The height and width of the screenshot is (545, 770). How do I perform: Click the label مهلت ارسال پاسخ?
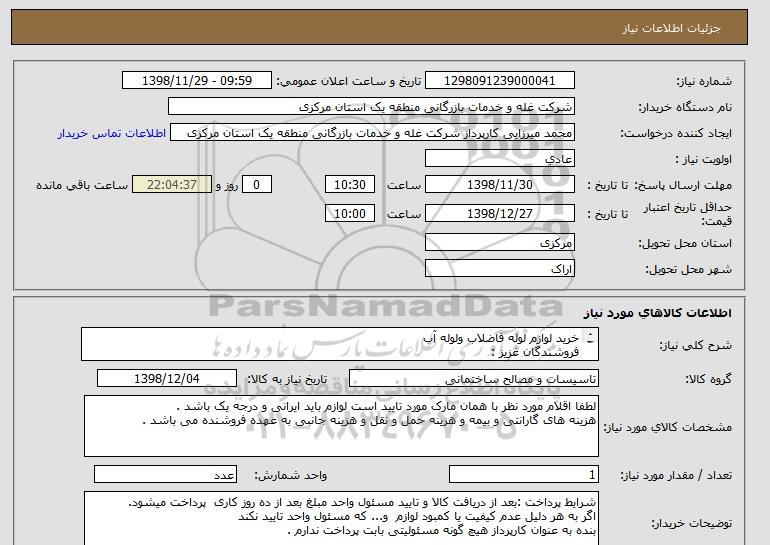pos(683,185)
